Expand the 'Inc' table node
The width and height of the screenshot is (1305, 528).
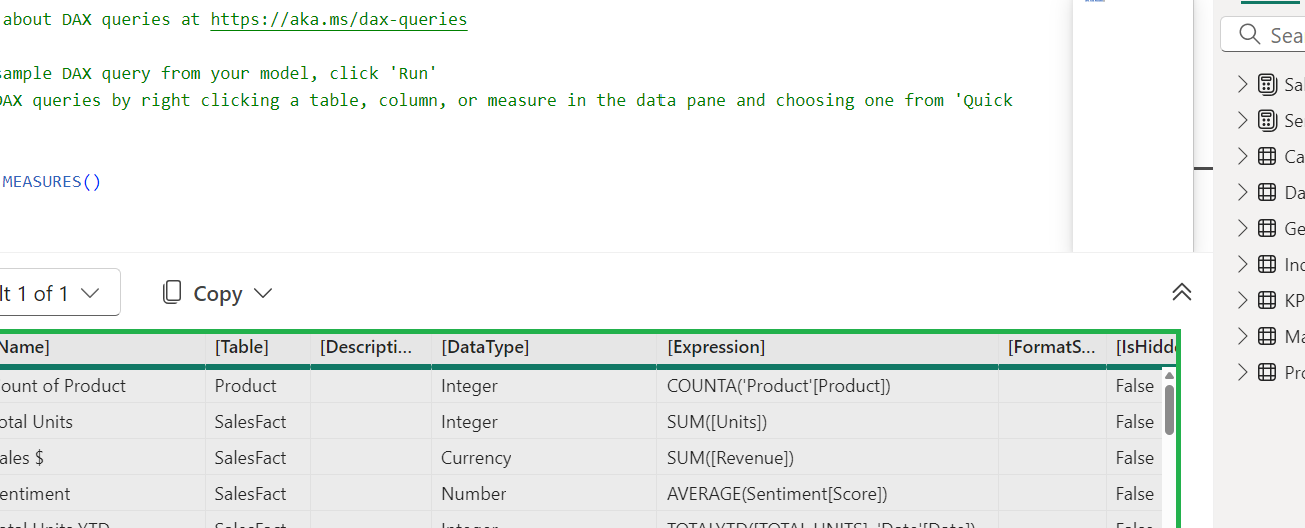1242,264
